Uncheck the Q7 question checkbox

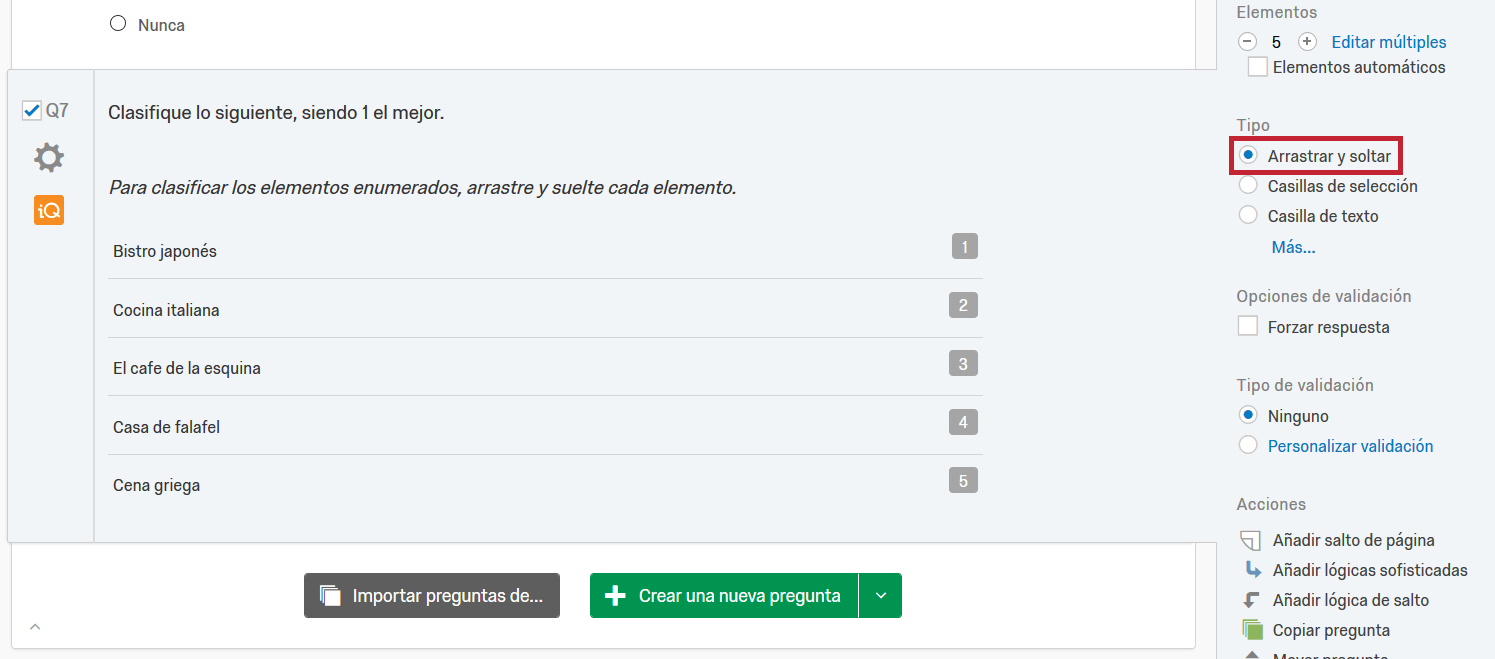click(31, 111)
